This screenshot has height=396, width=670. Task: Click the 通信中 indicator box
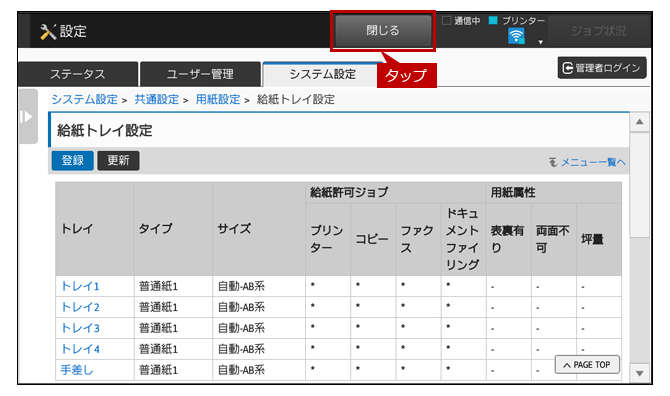(x=447, y=20)
